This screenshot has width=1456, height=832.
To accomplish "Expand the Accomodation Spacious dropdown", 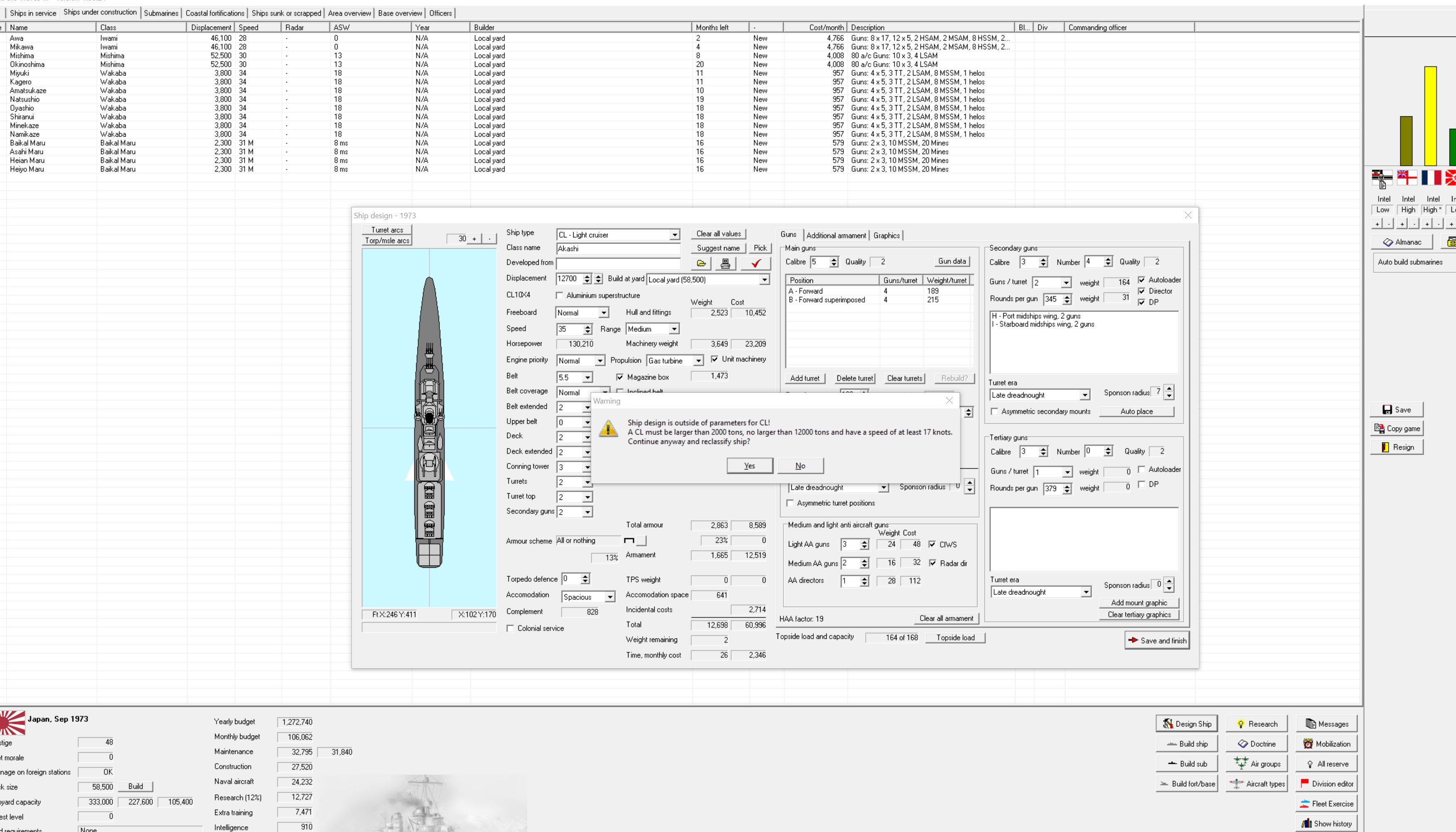I will pyautogui.click(x=609, y=597).
